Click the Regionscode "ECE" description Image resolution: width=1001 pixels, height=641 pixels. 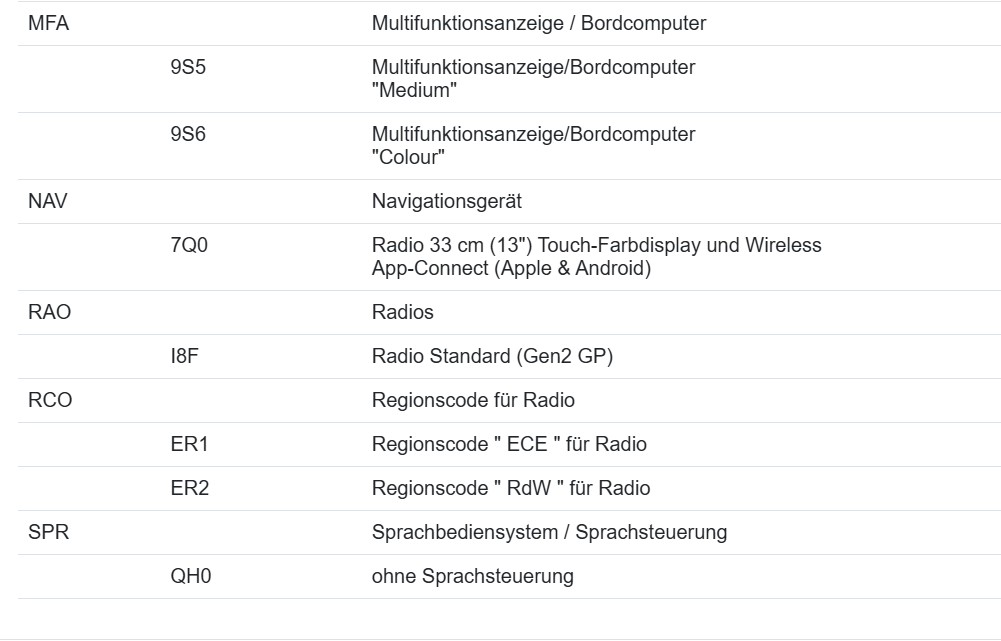(515, 444)
